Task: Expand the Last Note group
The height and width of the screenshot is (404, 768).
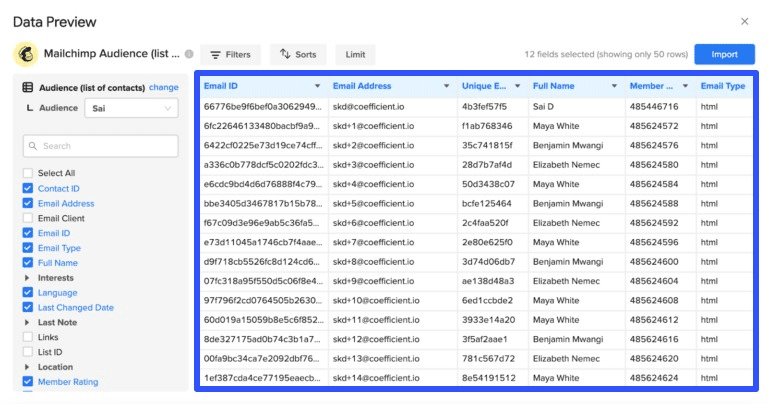Action: 27,322
